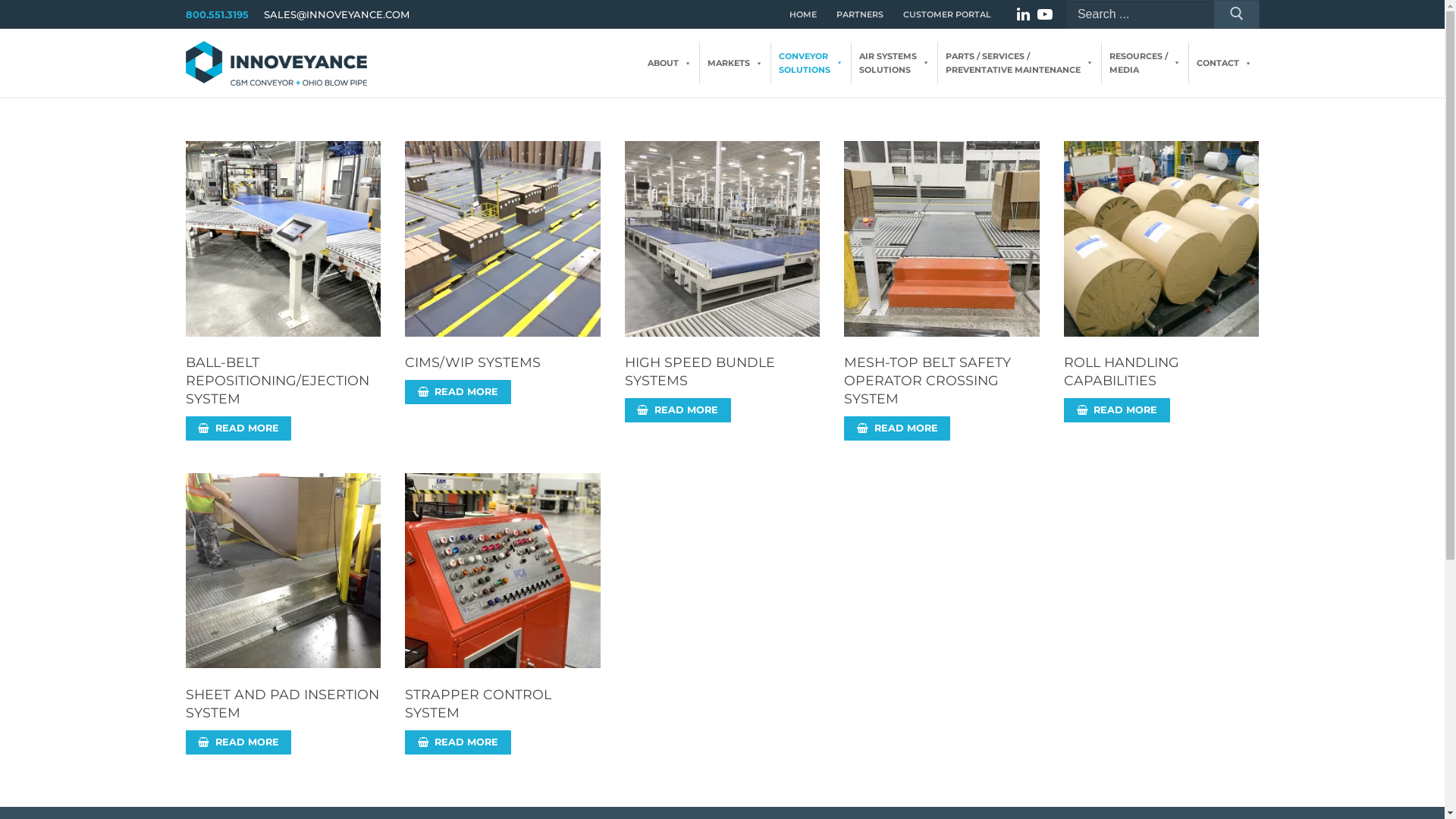The height and width of the screenshot is (819, 1456).
Task: Click MESH-TOP BELT SAFETY OPERATOR CROSSING title
Action: tap(927, 381)
